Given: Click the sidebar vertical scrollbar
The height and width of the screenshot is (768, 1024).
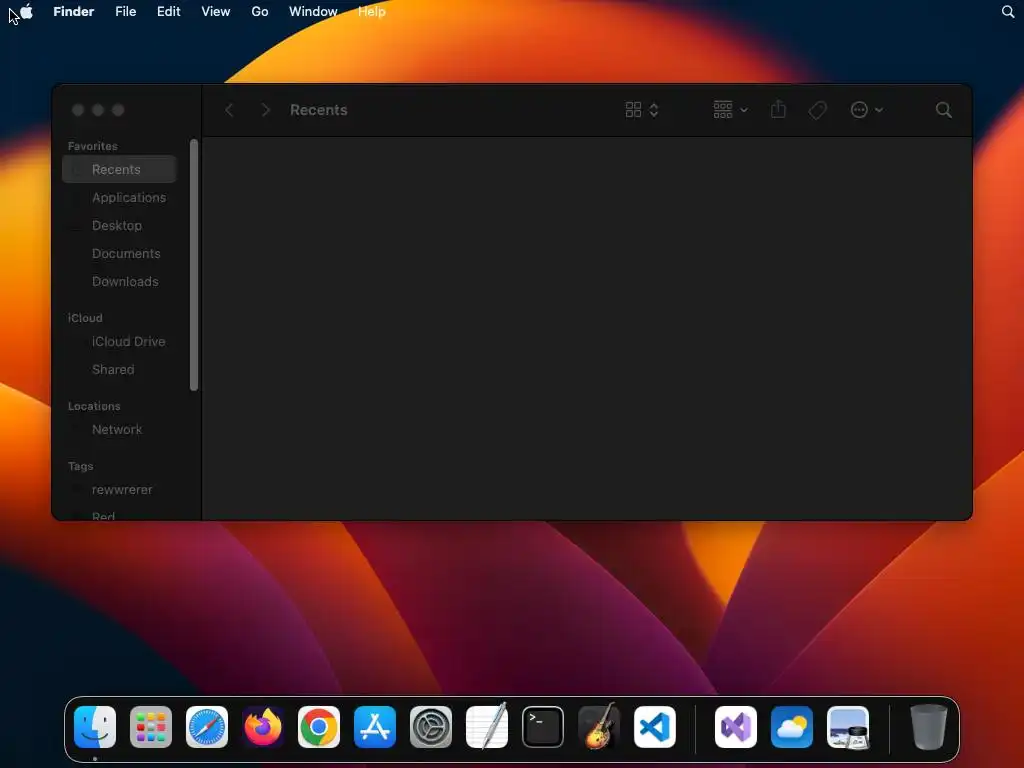Looking at the screenshot, I should pos(194,265).
